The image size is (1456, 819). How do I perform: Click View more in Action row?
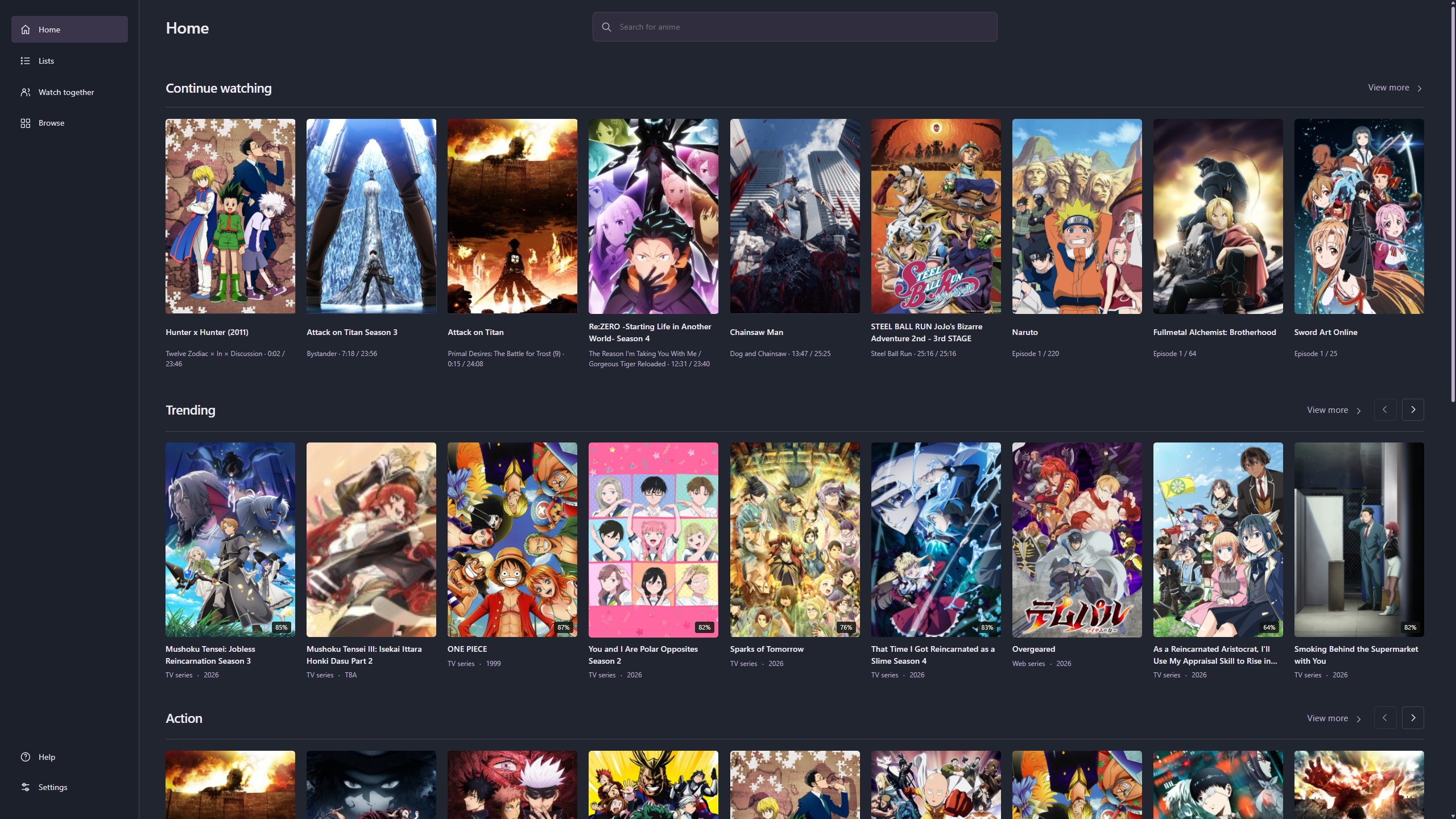[x=1334, y=718]
